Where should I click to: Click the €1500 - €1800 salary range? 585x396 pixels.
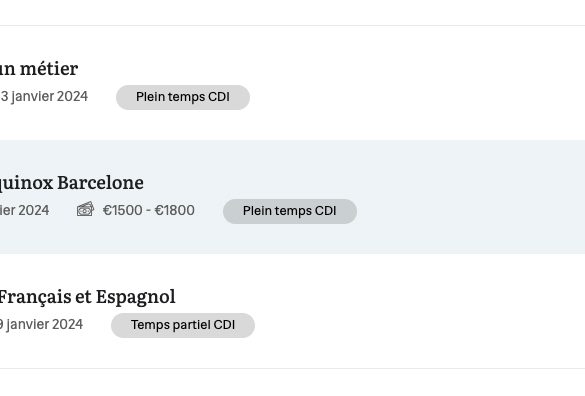148,211
